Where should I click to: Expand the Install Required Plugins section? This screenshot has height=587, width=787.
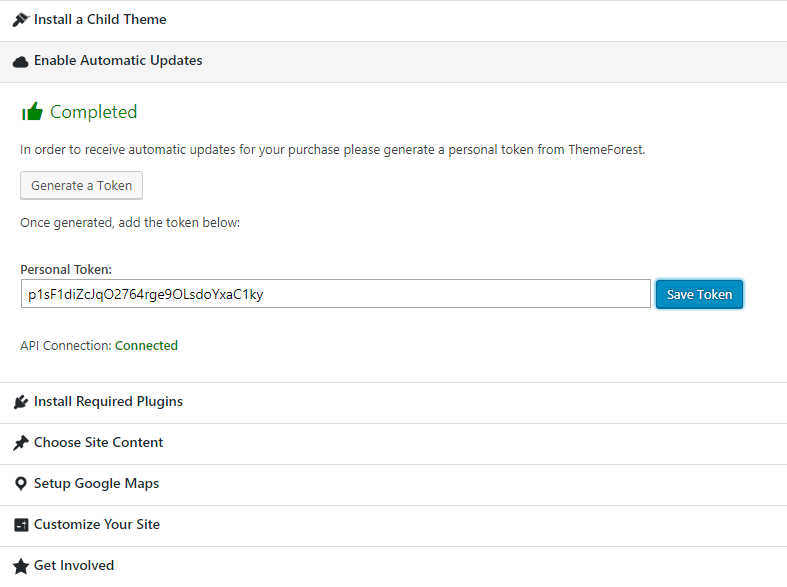click(108, 402)
